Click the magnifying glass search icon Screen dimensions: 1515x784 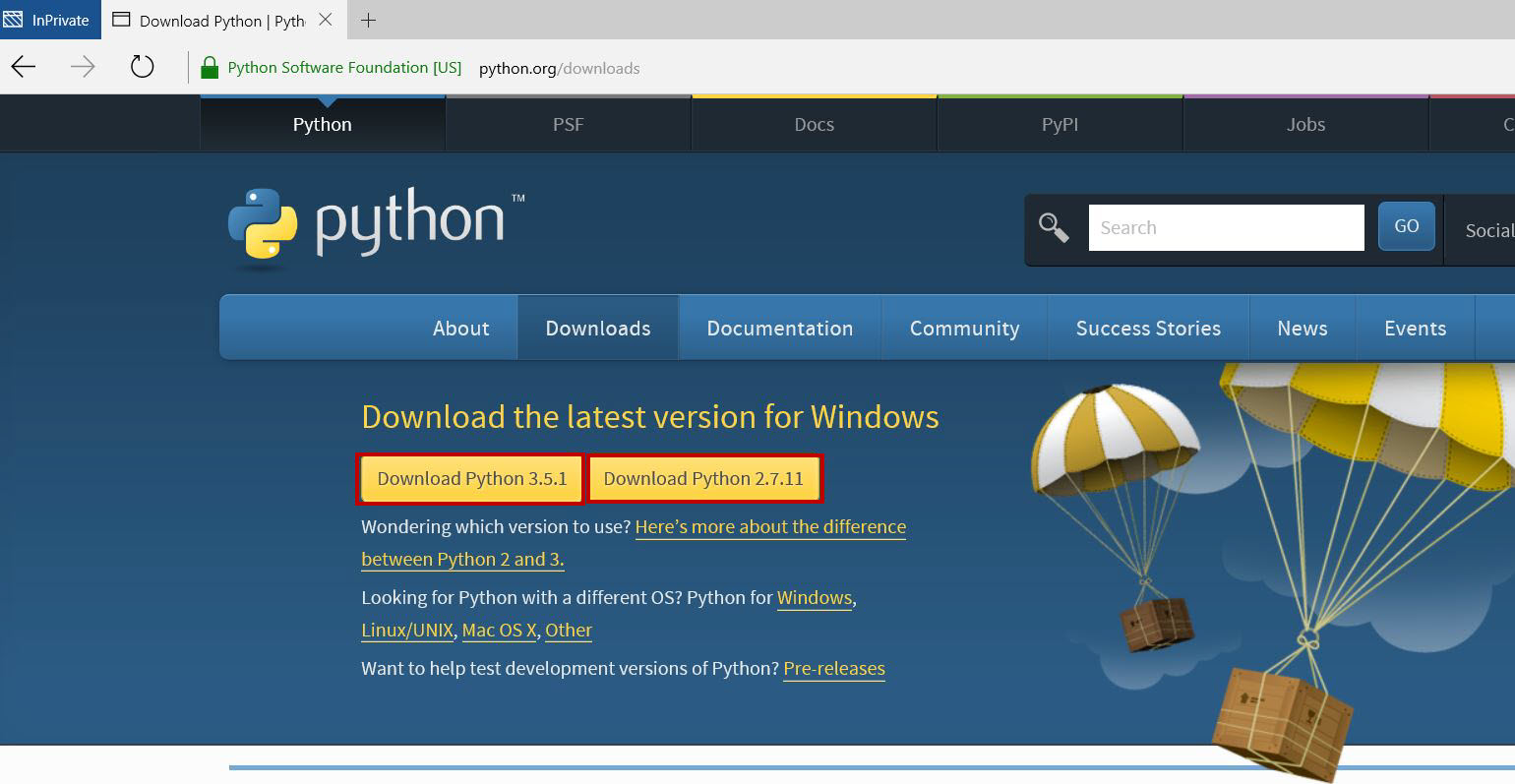coord(1054,227)
